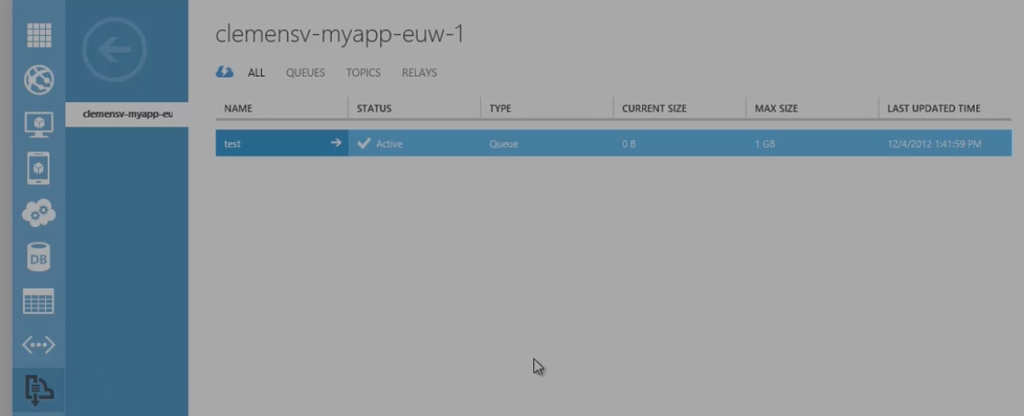1024x416 pixels.
Task: Switch to the QUEUES tab
Action: tap(305, 73)
